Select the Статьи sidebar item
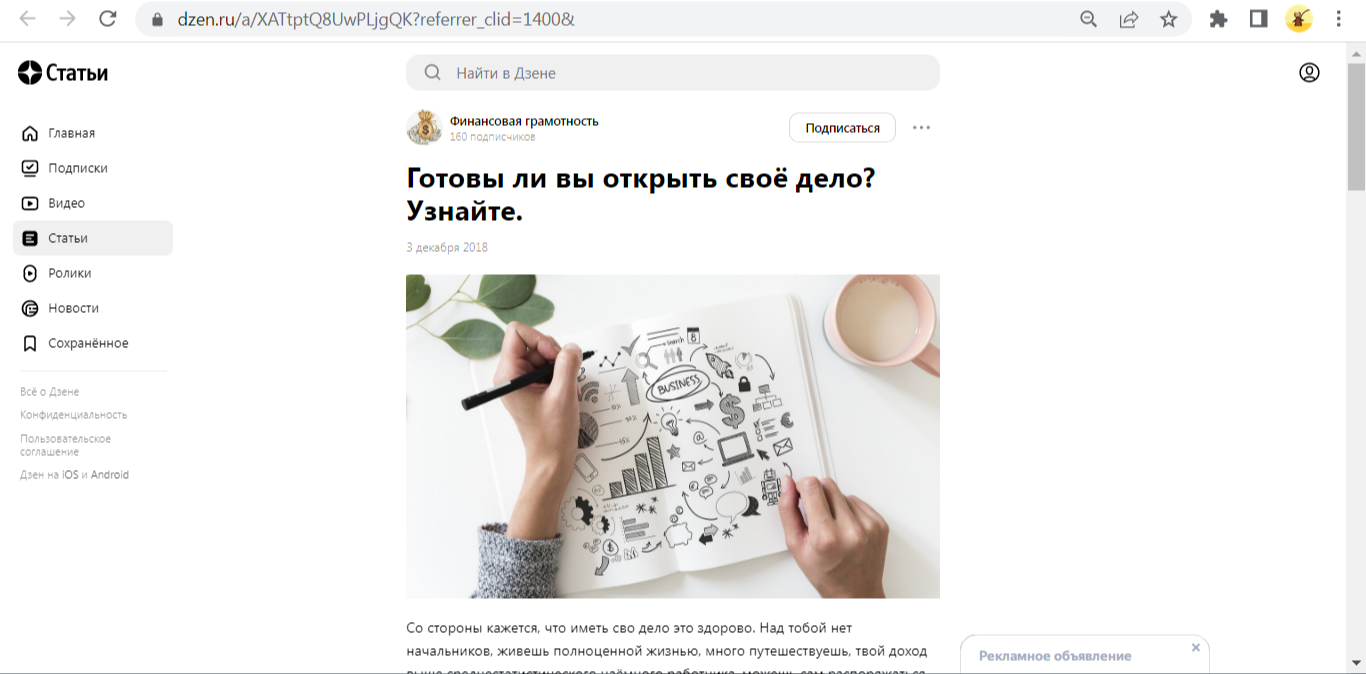The image size is (1366, 674). click(x=93, y=238)
